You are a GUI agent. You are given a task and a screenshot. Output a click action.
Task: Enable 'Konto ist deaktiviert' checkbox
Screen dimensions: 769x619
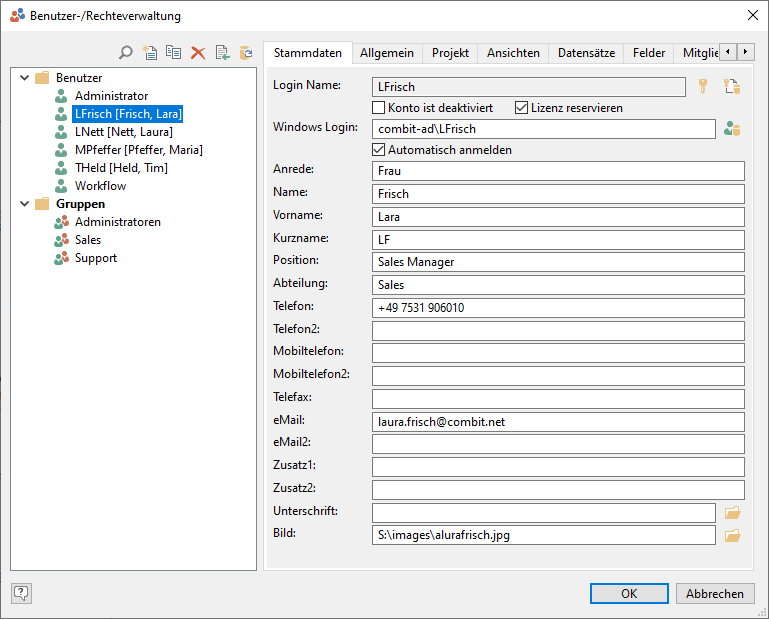tap(379, 108)
